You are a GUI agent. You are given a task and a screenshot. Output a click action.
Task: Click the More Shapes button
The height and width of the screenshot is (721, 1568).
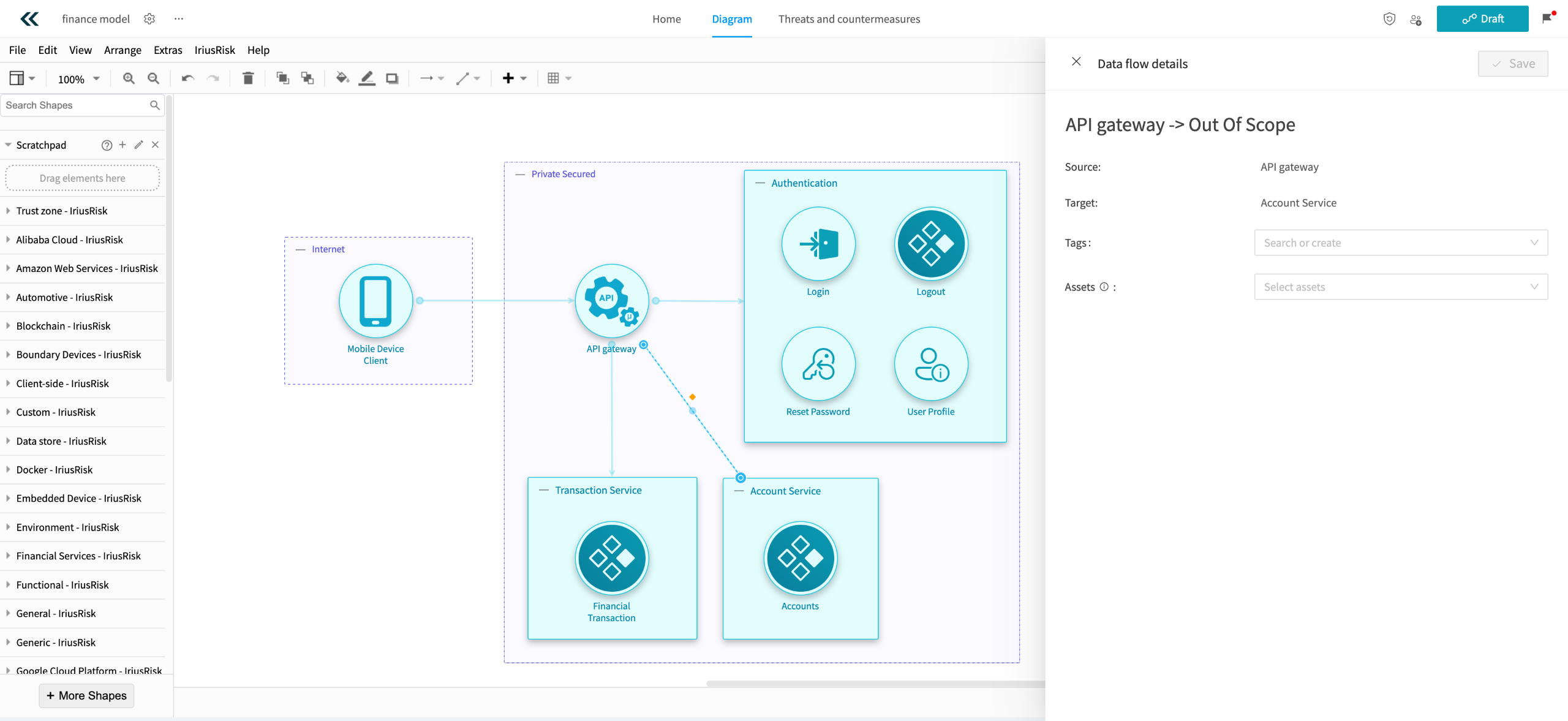pos(86,696)
